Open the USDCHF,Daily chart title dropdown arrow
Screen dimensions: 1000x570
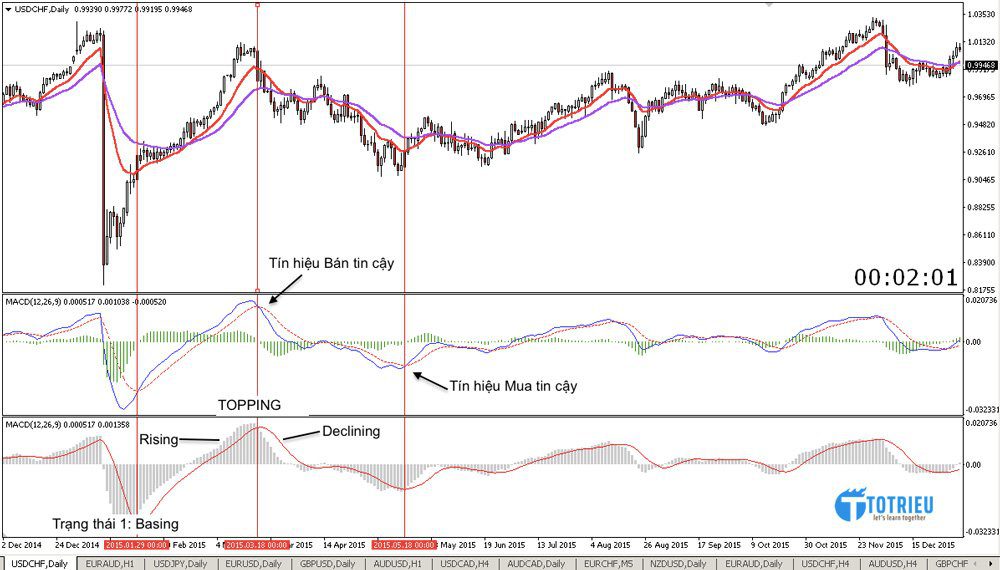coord(7,8)
